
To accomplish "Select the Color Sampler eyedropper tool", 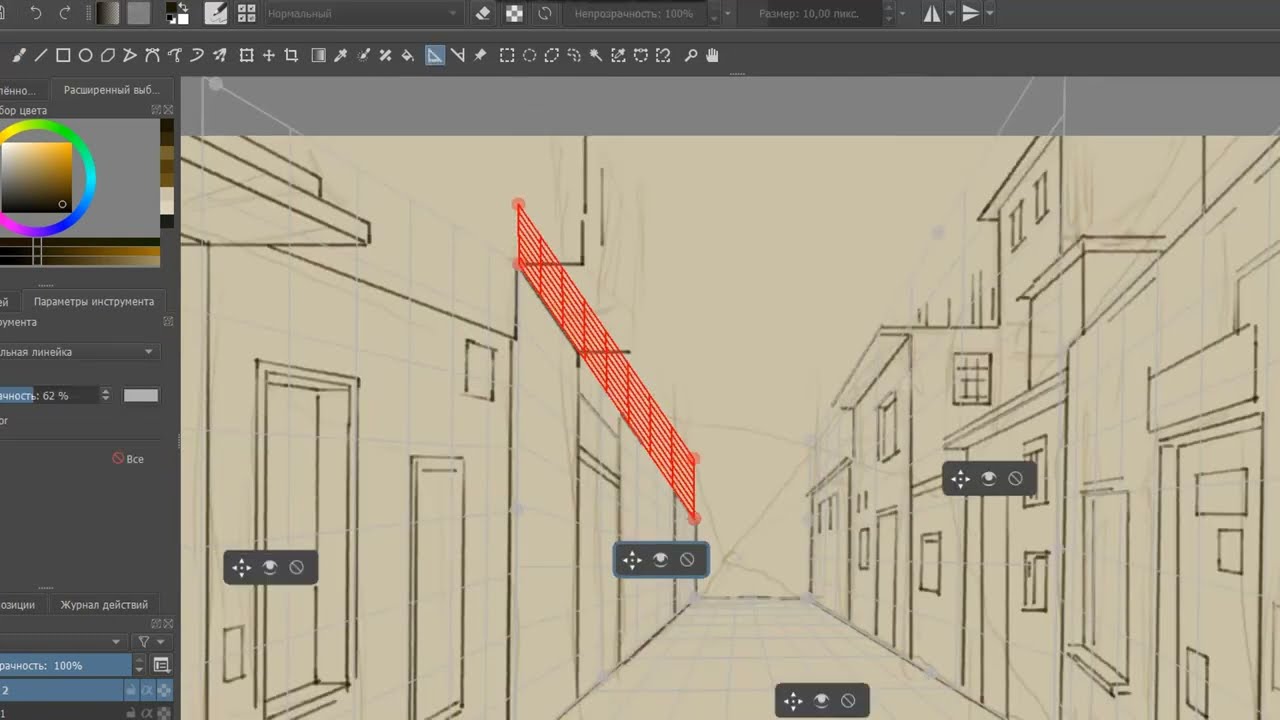I will tap(340, 56).
